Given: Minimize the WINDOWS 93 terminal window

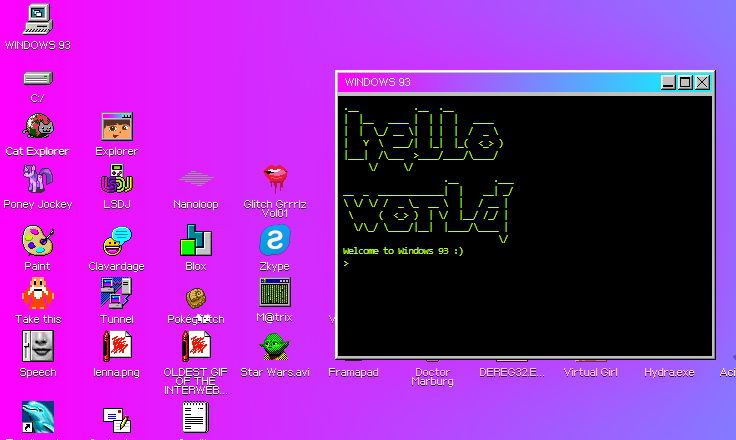Looking at the screenshot, I should [668, 83].
